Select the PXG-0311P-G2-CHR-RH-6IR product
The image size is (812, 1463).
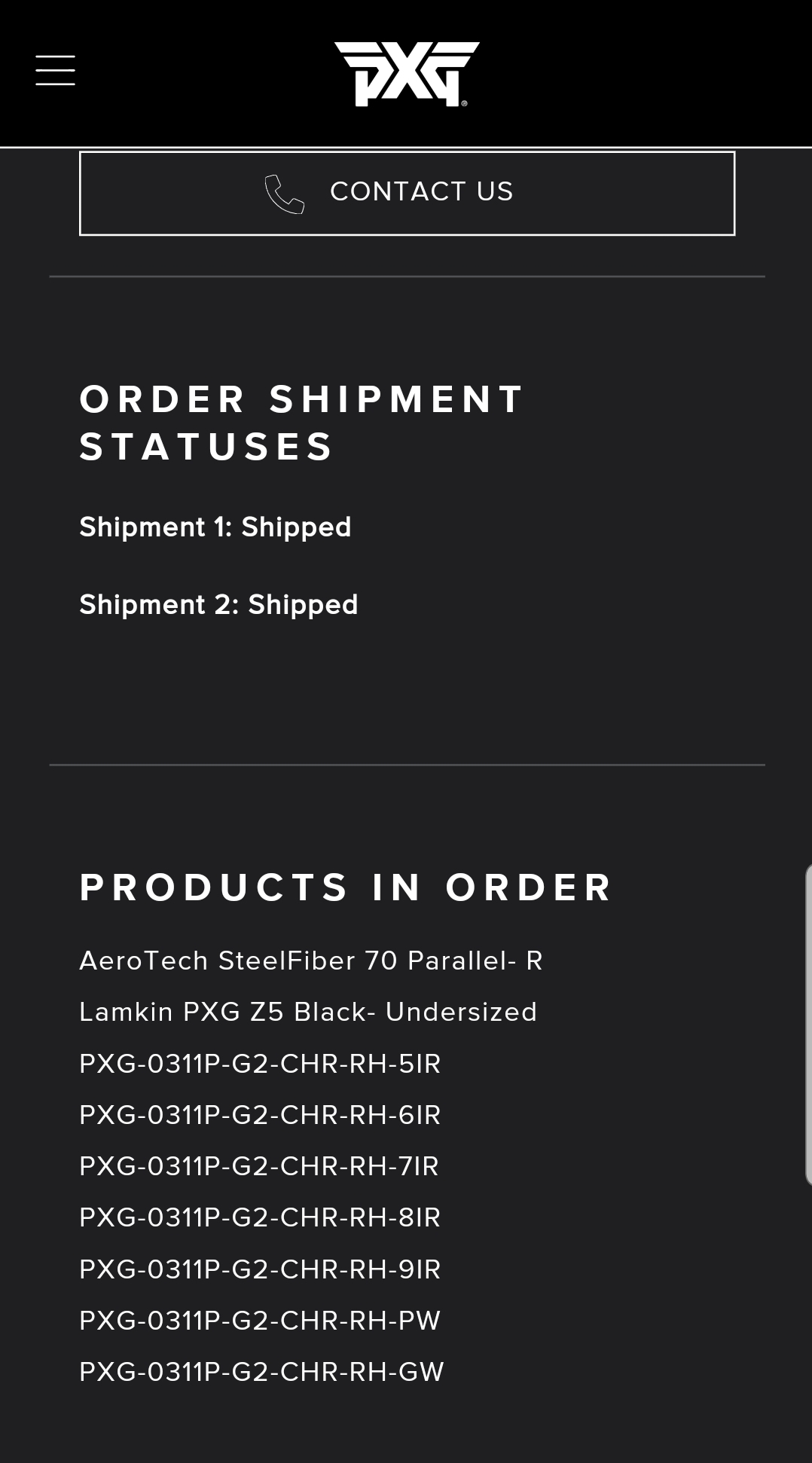pyautogui.click(x=260, y=1115)
